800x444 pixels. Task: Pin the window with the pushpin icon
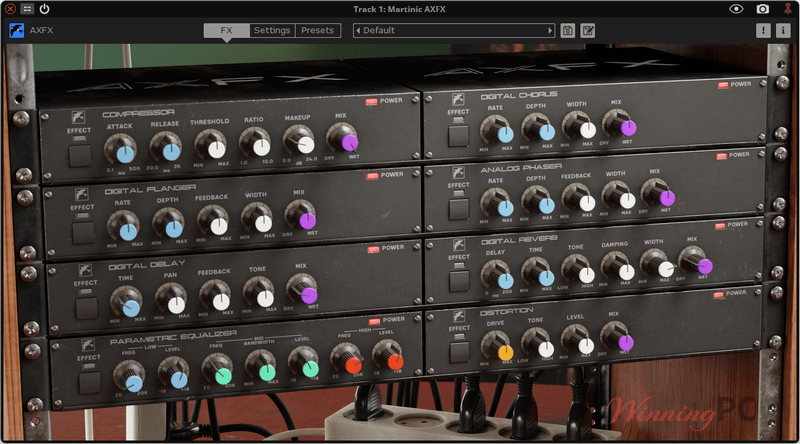click(788, 9)
